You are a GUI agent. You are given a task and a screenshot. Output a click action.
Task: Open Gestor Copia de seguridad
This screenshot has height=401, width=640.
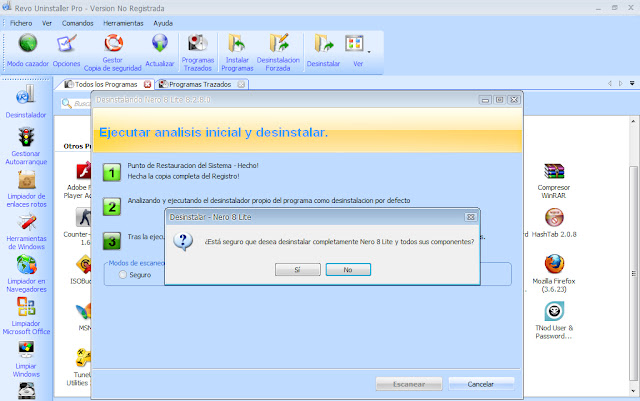[113, 52]
